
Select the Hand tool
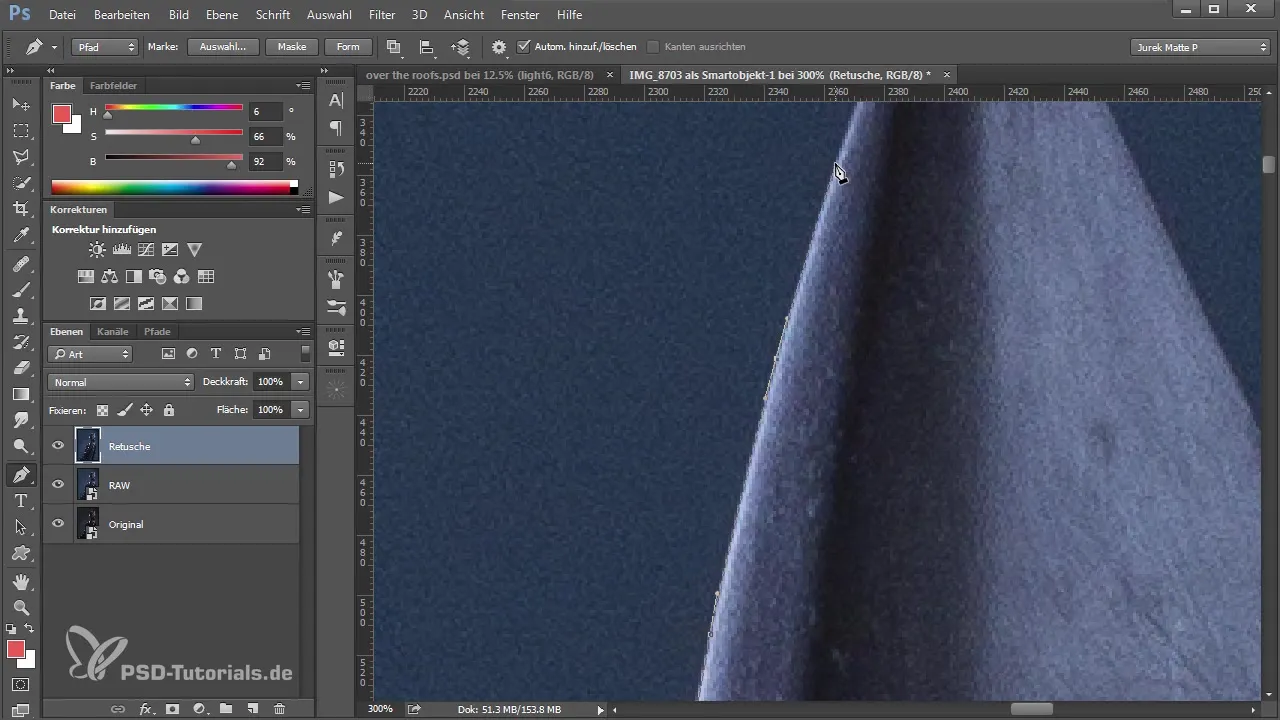[21, 581]
